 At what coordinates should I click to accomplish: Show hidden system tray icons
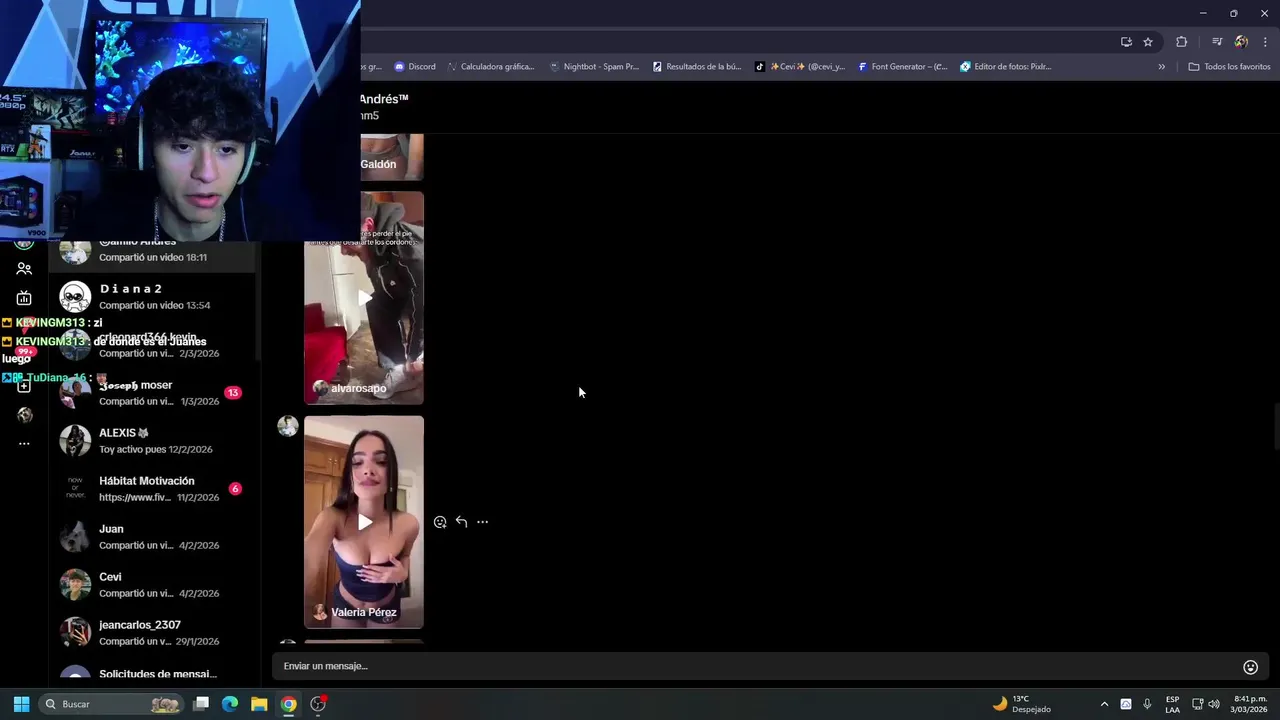tap(1104, 704)
